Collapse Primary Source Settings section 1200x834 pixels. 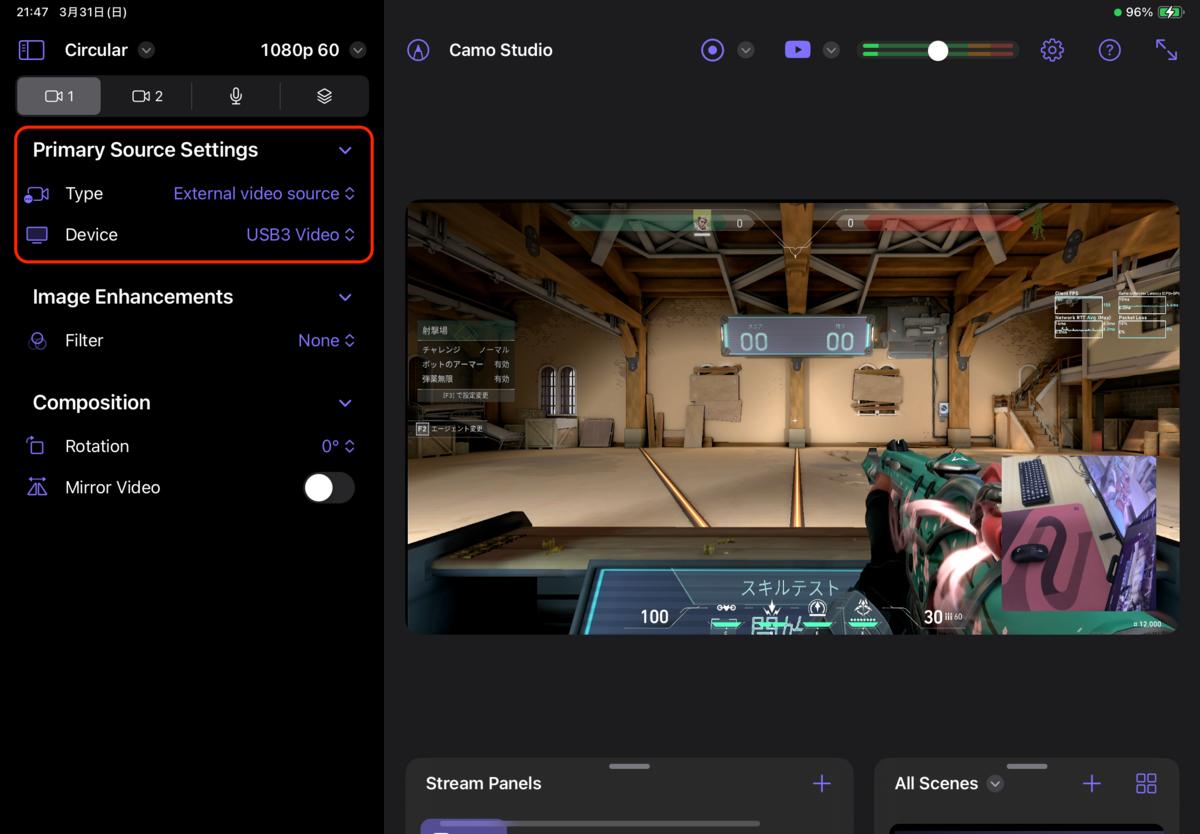click(345, 150)
